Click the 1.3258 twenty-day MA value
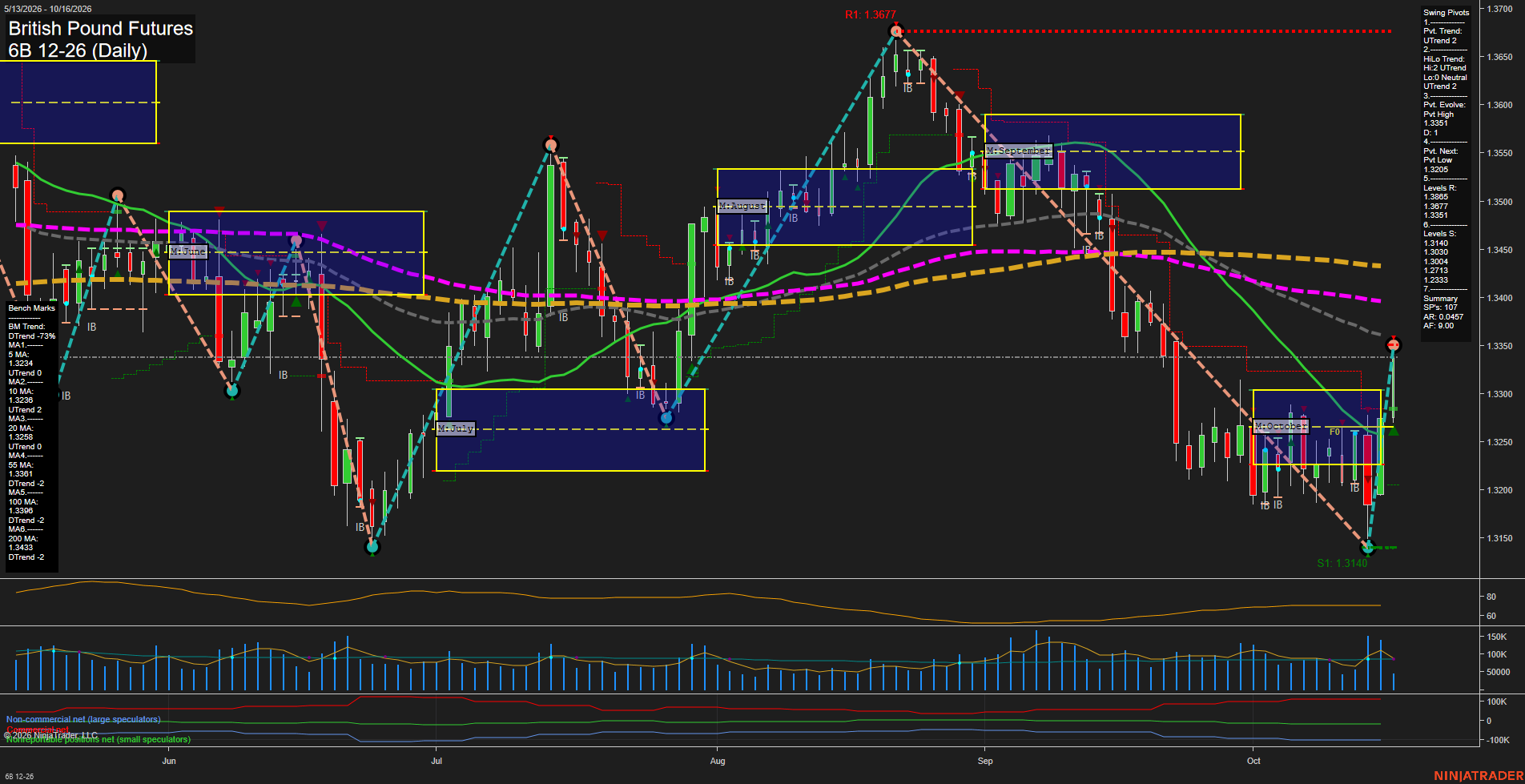 tap(21, 437)
